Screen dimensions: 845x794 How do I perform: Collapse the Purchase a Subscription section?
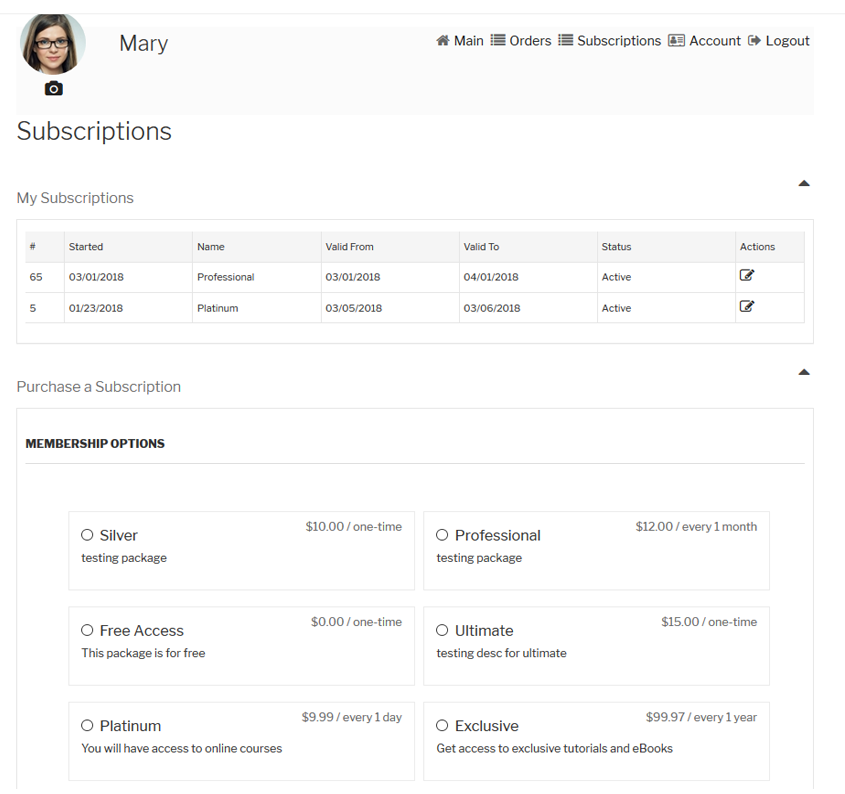click(803, 373)
